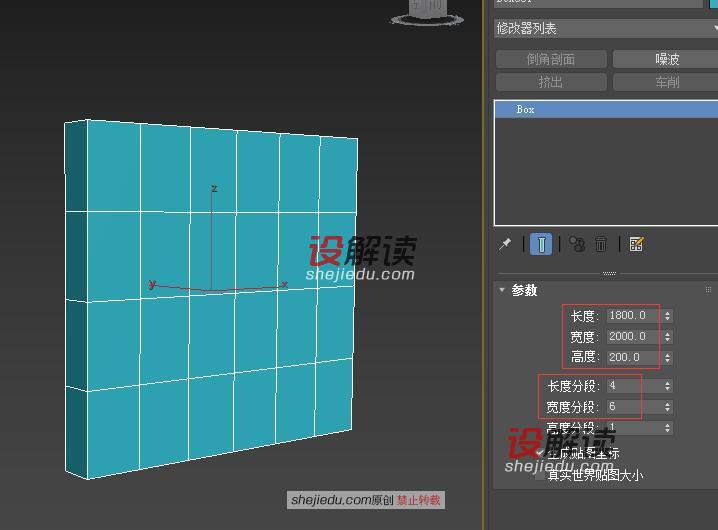Screen dimensions: 718x530
Task: Collapse the 参数 rollout
Action: pos(502,290)
